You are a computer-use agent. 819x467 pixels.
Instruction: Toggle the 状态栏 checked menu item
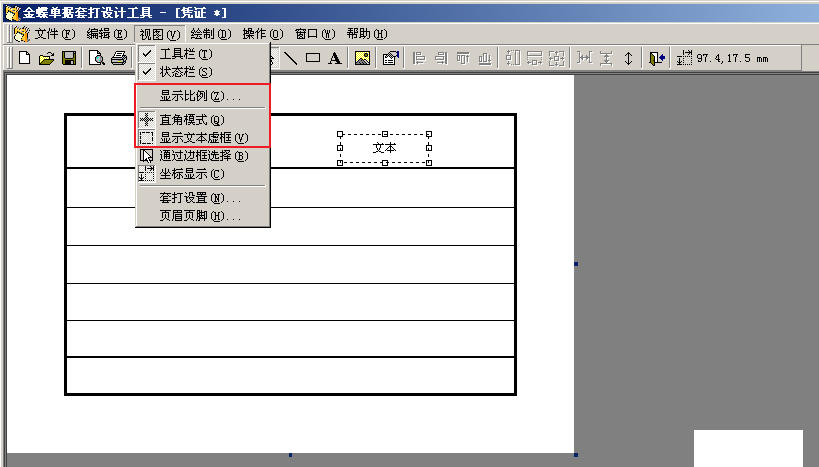point(186,72)
